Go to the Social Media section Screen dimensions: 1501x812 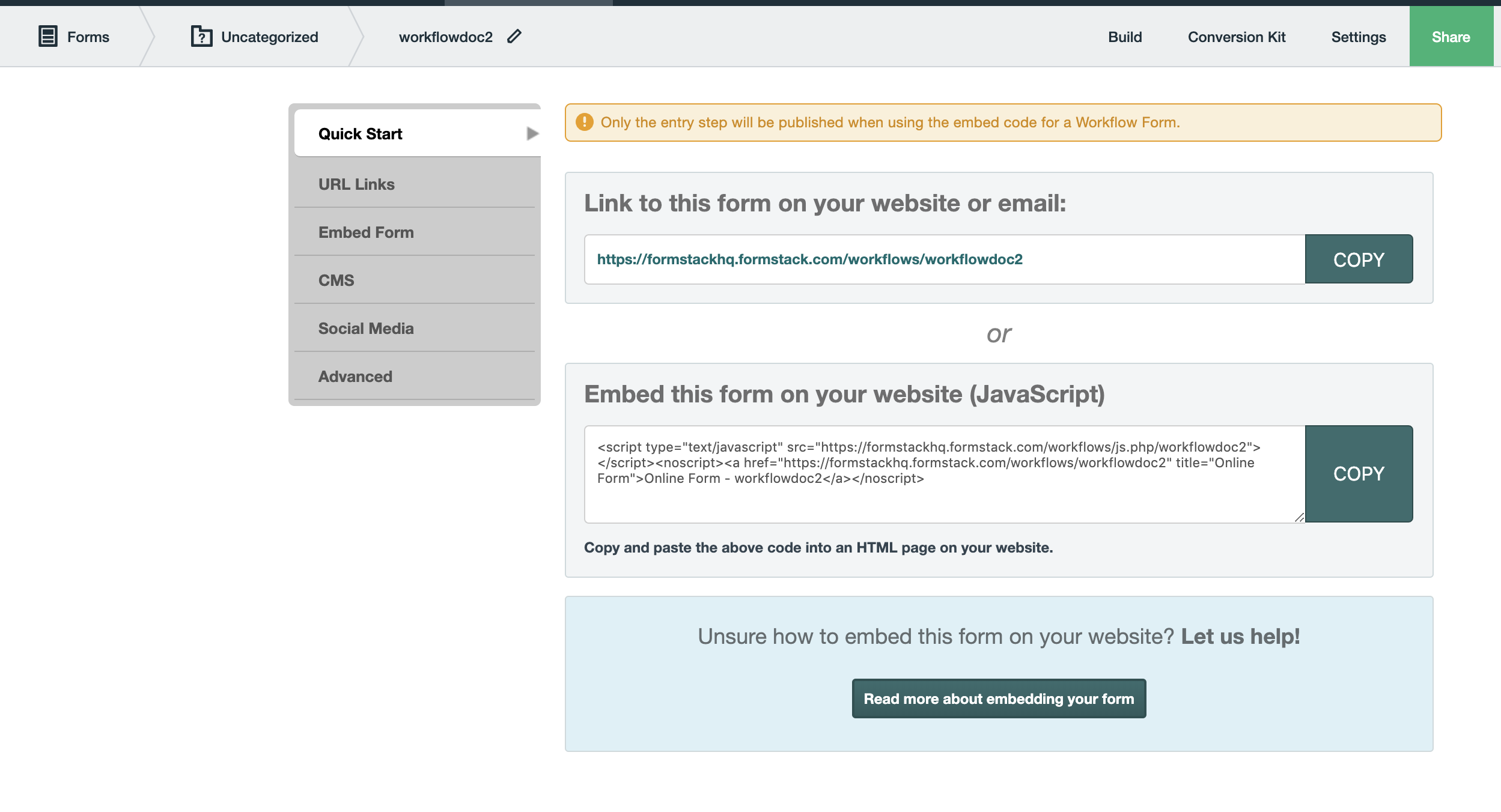tap(366, 329)
